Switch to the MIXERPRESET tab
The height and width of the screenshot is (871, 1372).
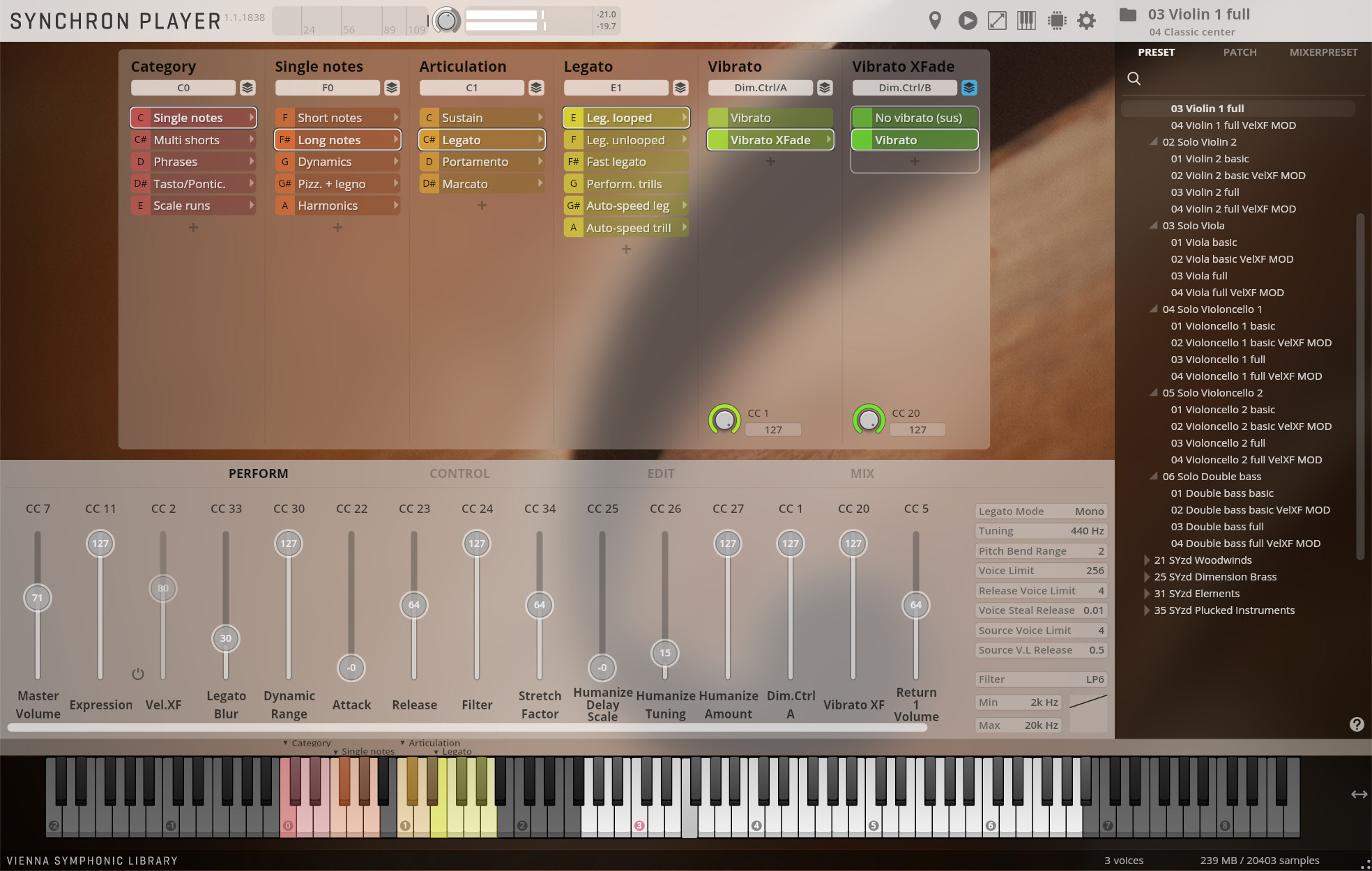click(x=1323, y=52)
